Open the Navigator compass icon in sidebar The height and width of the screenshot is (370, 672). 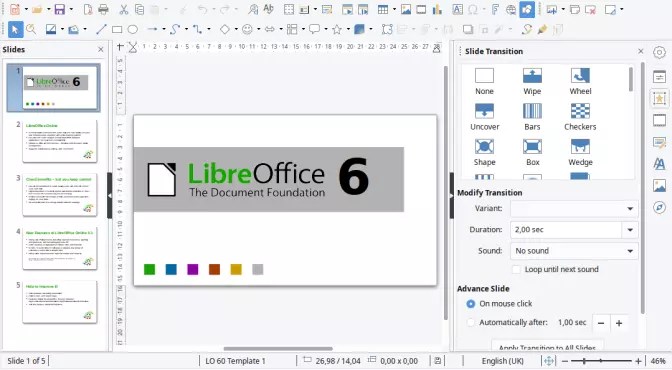(x=659, y=208)
